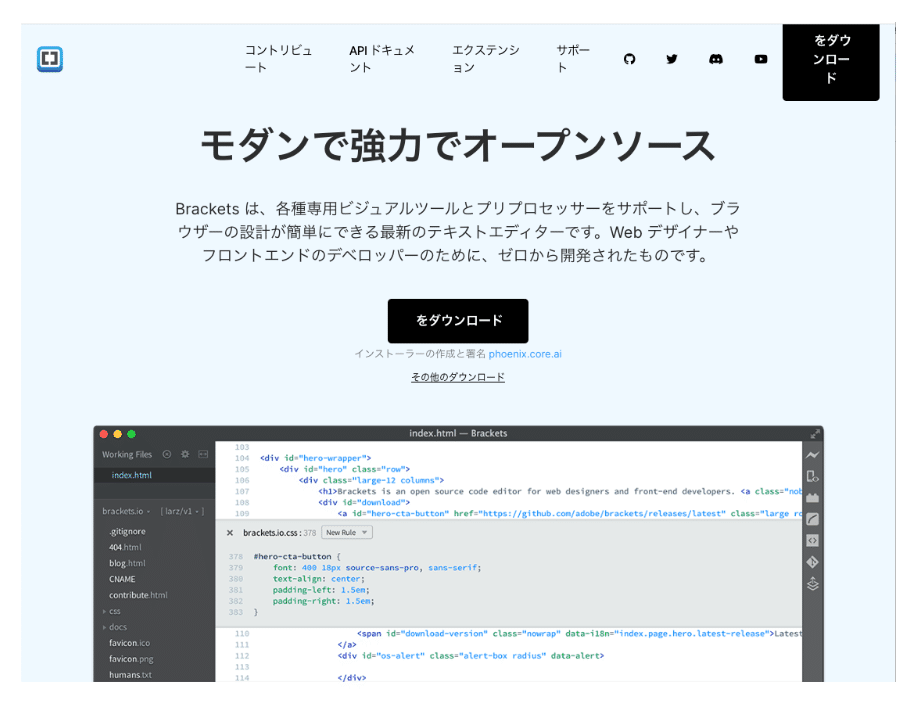Screen dimensions: 922x708
Task: Open the brackets.io project dropdown
Action: (126, 511)
